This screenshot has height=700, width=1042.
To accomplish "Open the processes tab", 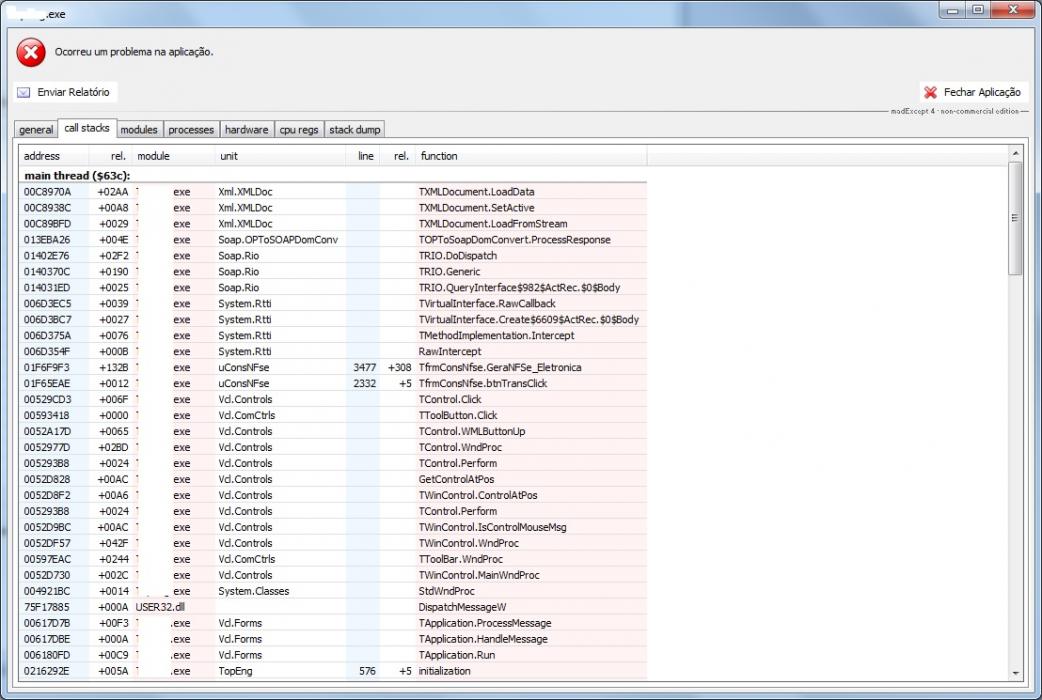I will point(191,130).
